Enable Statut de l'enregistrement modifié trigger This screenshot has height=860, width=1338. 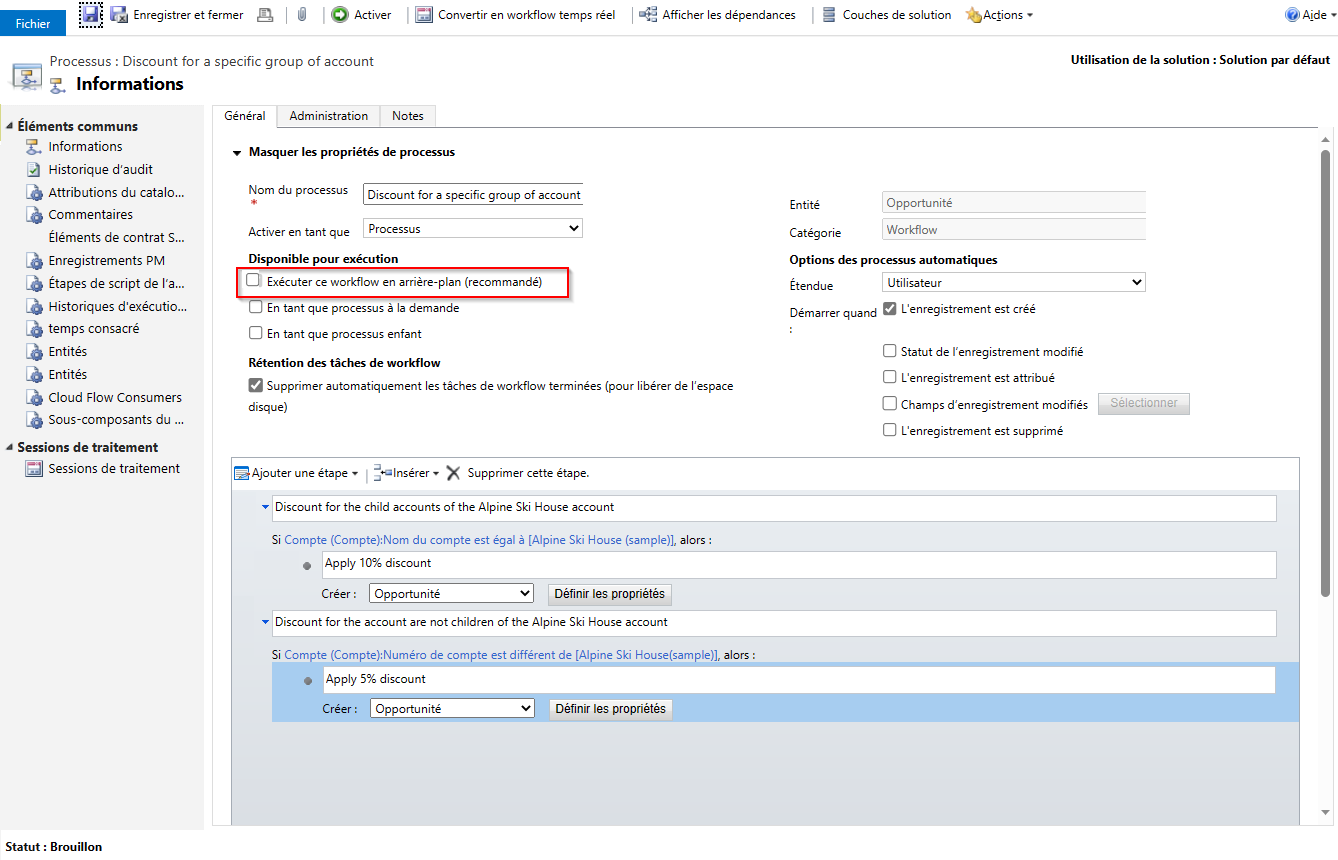click(x=889, y=350)
